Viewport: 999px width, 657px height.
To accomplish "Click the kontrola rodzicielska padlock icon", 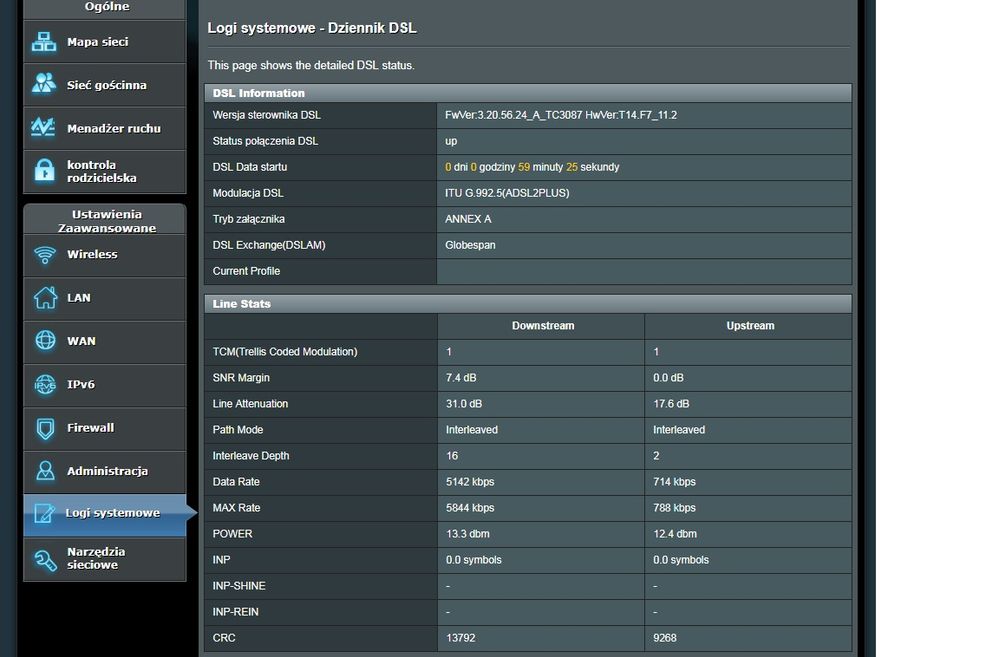I will tap(44, 171).
